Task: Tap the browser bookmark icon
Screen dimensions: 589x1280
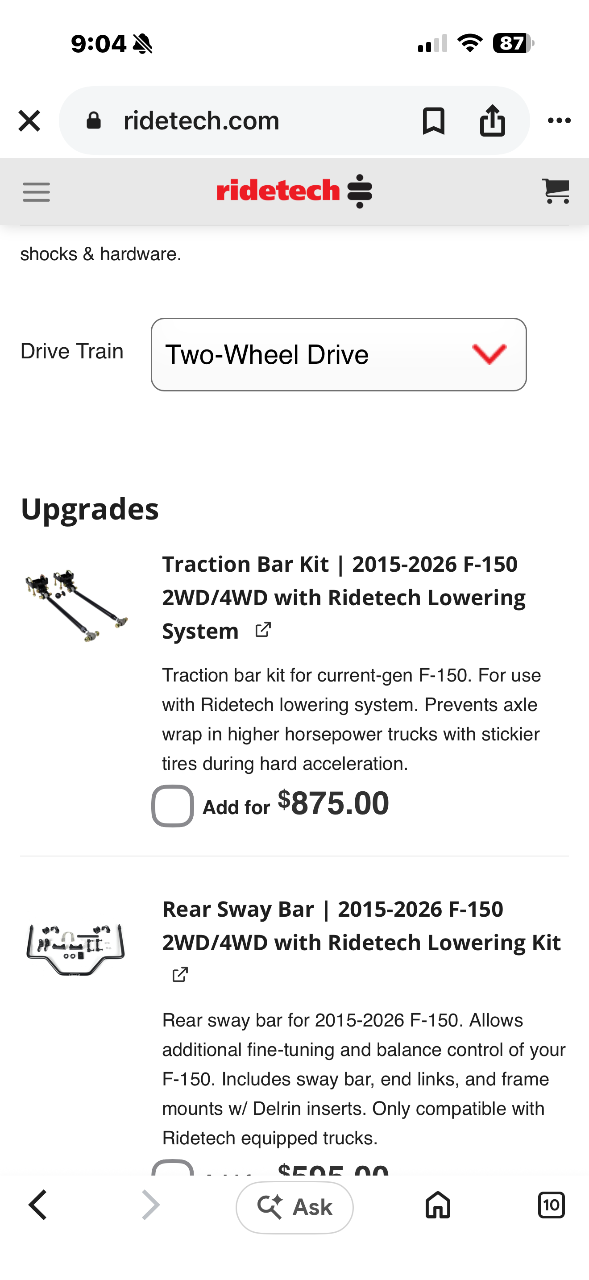Action: click(x=433, y=121)
